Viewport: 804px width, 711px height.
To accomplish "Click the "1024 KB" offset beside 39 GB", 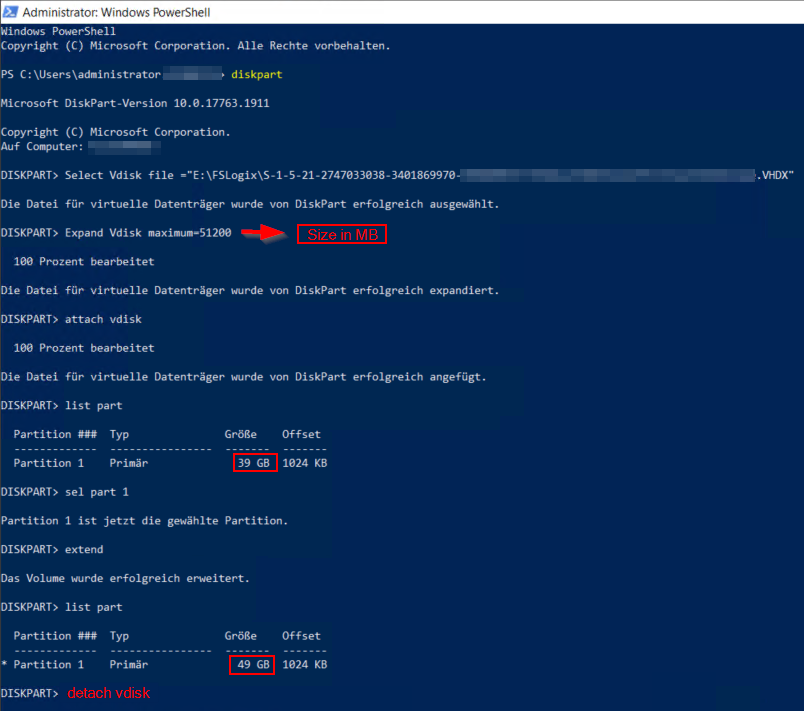I will 305,463.
